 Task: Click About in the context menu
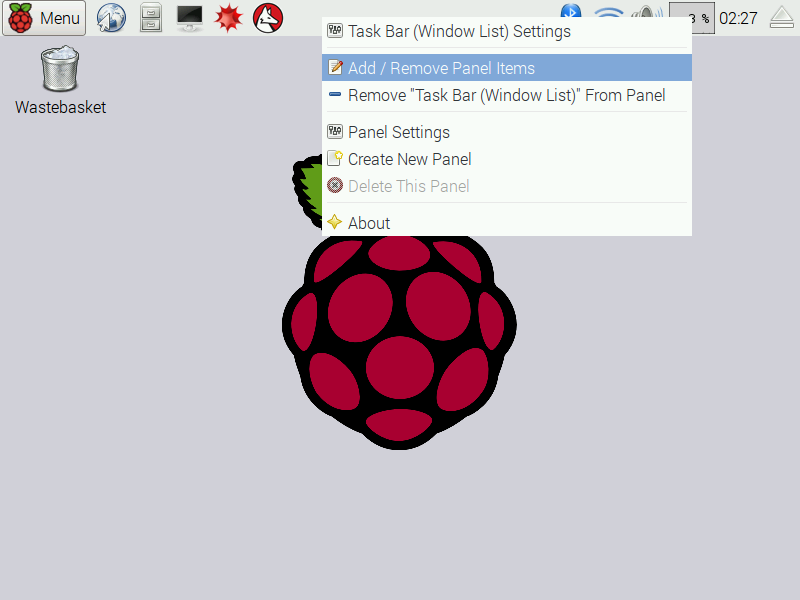click(369, 222)
